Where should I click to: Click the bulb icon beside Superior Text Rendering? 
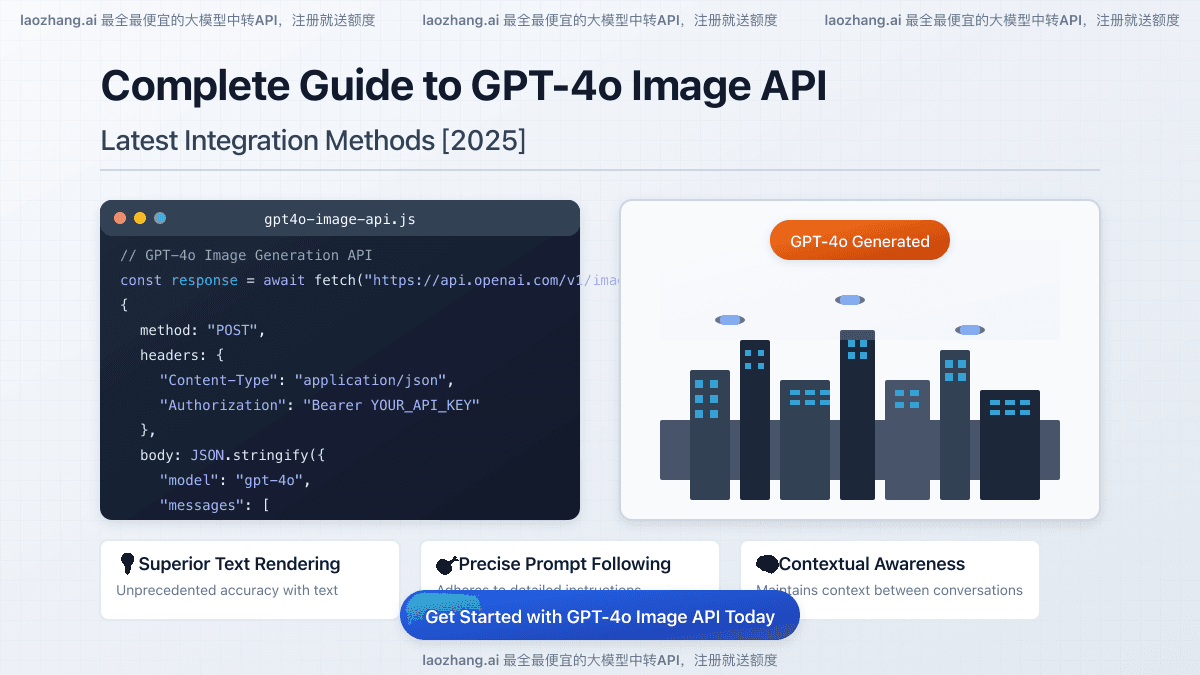tap(127, 564)
